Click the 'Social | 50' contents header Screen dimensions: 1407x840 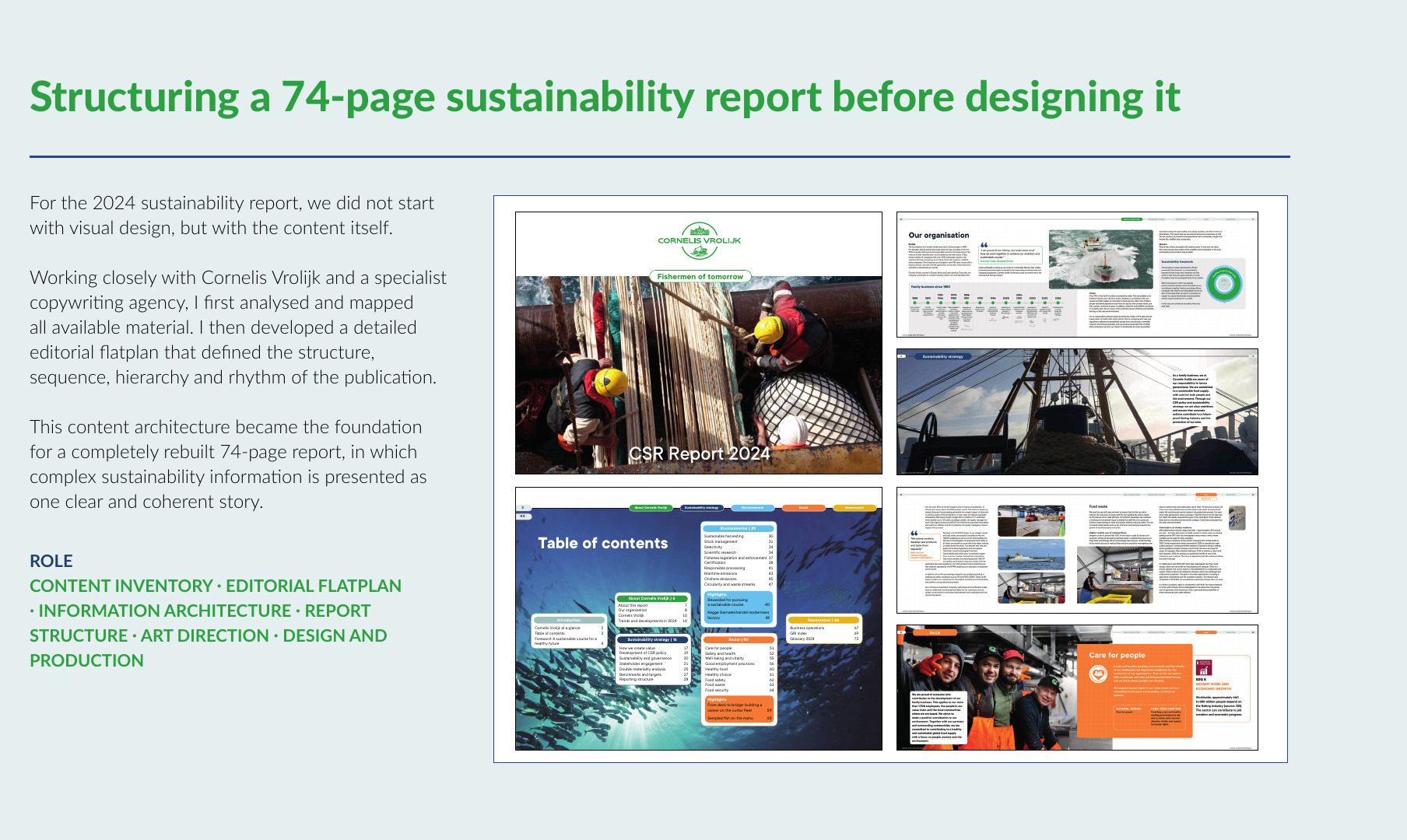tap(739, 639)
